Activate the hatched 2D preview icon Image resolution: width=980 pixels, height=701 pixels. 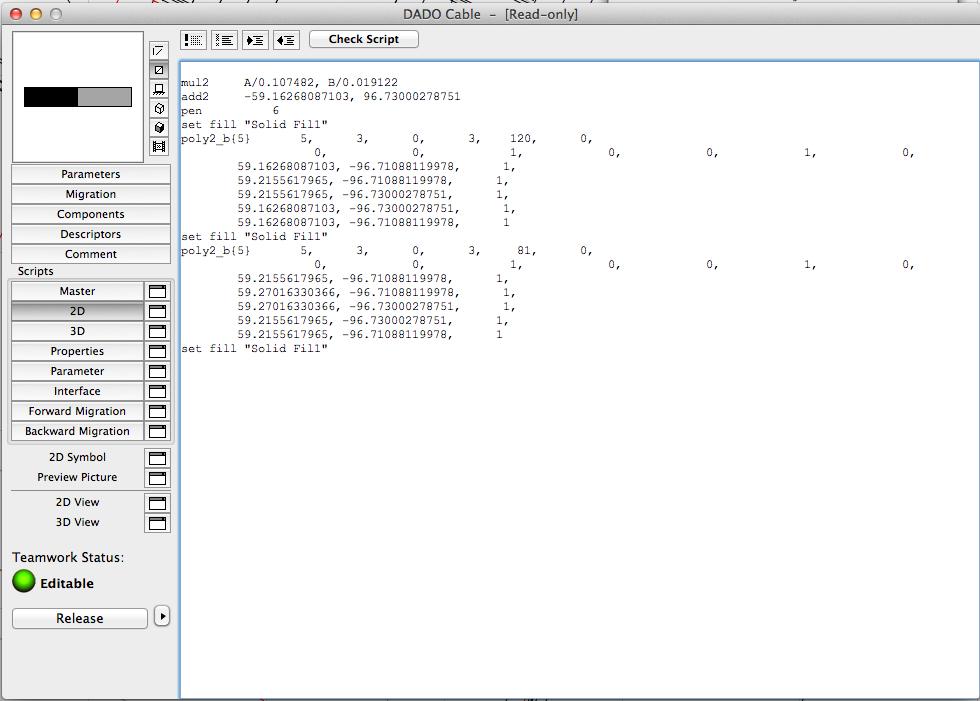tap(158, 68)
